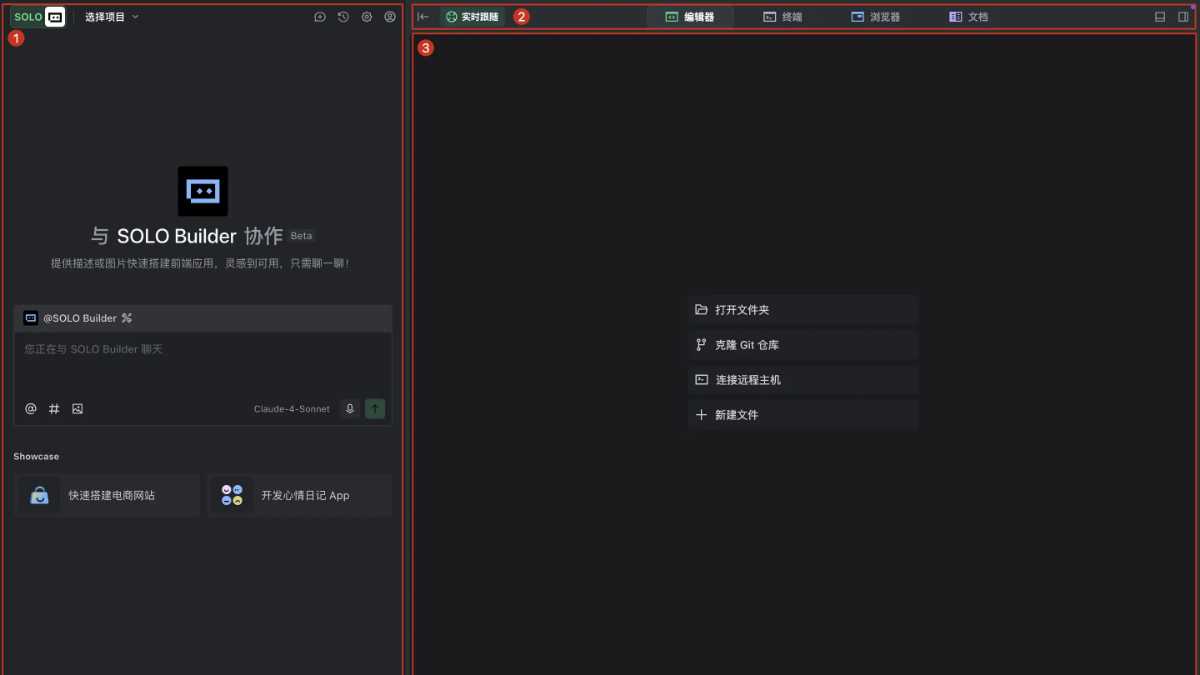Click the new chat icon
This screenshot has height=675, width=1200.
[320, 17]
